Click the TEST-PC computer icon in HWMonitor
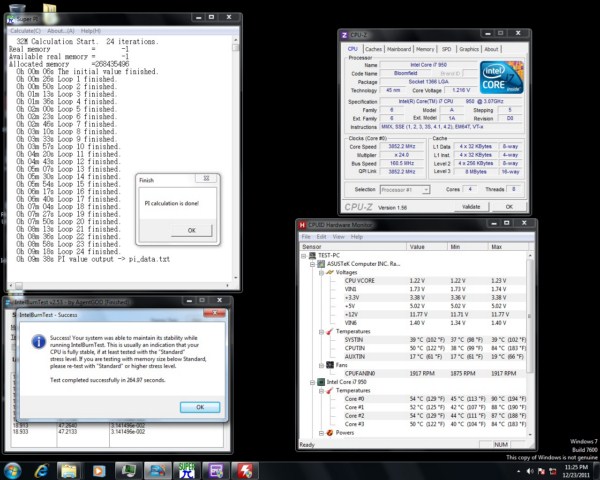This screenshot has height=480, width=600. coord(313,255)
